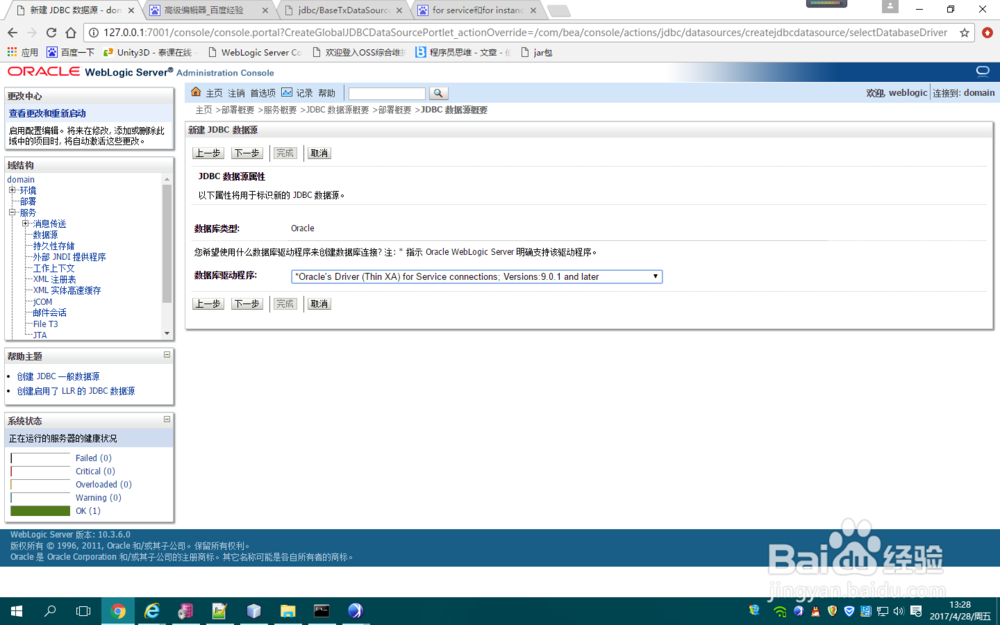Viewport: 1000px width, 625px height.
Task: Click the browser address bar URL
Action: click(x=526, y=33)
